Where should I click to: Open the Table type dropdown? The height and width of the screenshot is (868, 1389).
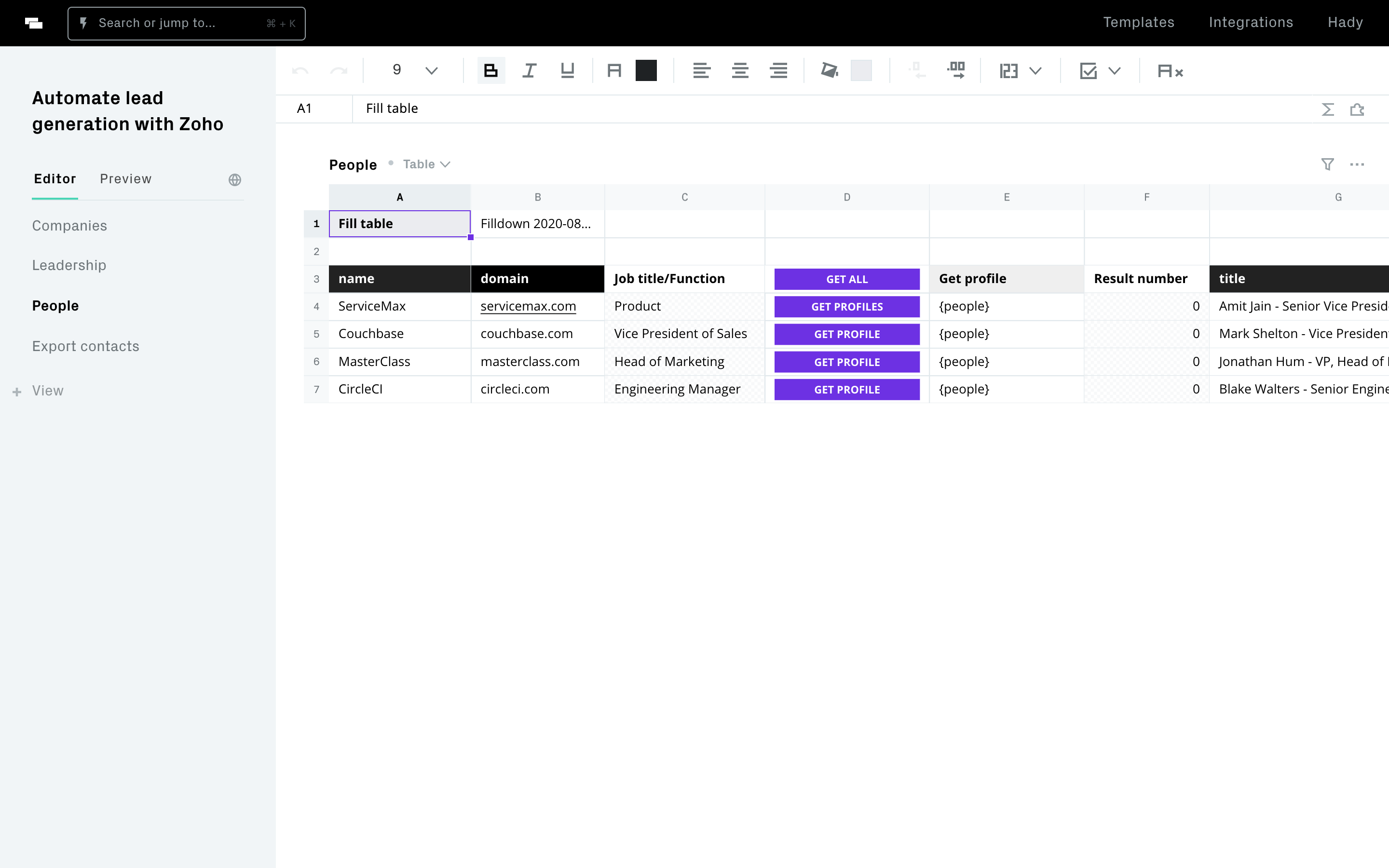point(426,164)
